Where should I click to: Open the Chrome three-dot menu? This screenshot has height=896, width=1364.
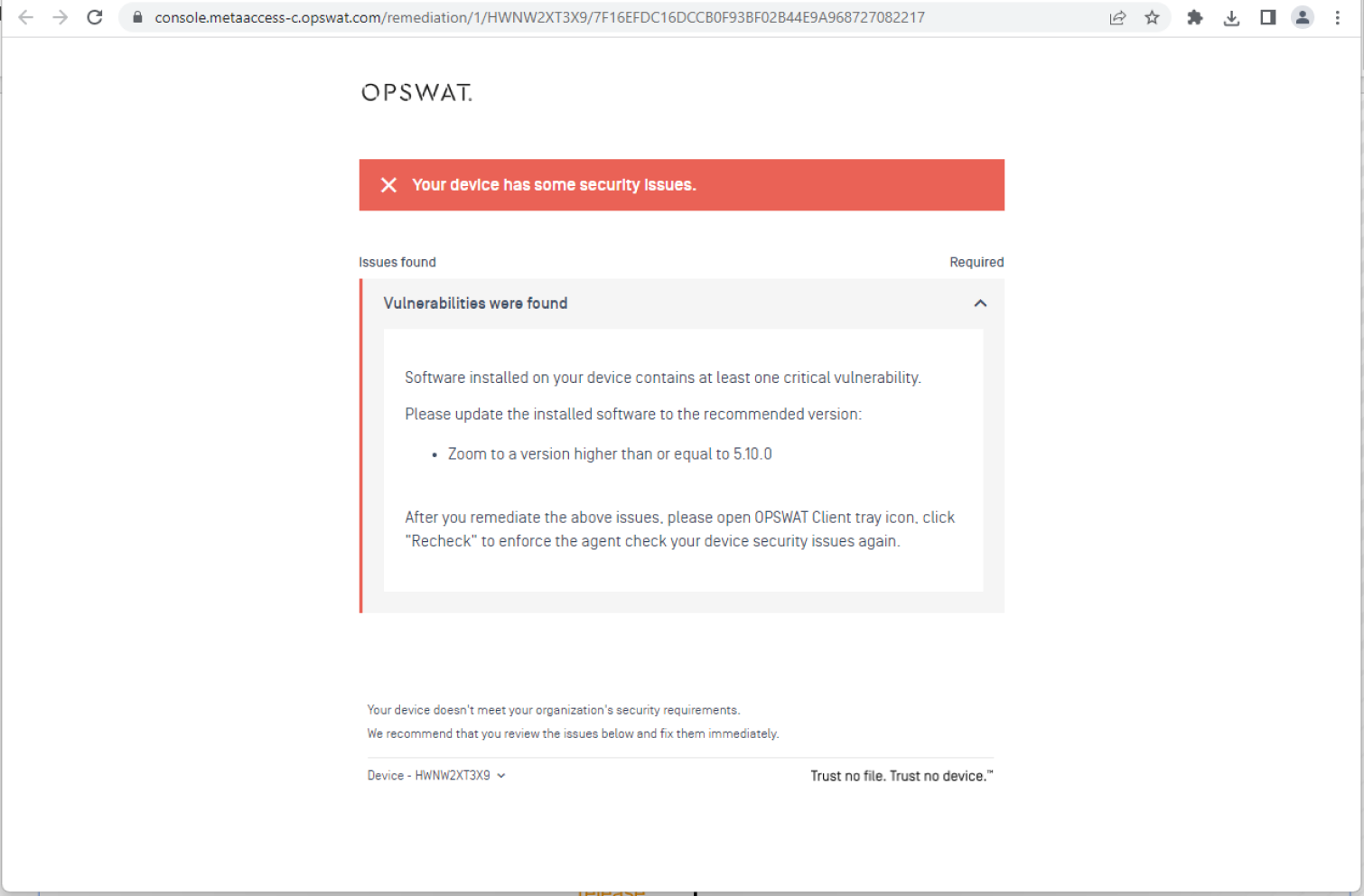(1338, 17)
